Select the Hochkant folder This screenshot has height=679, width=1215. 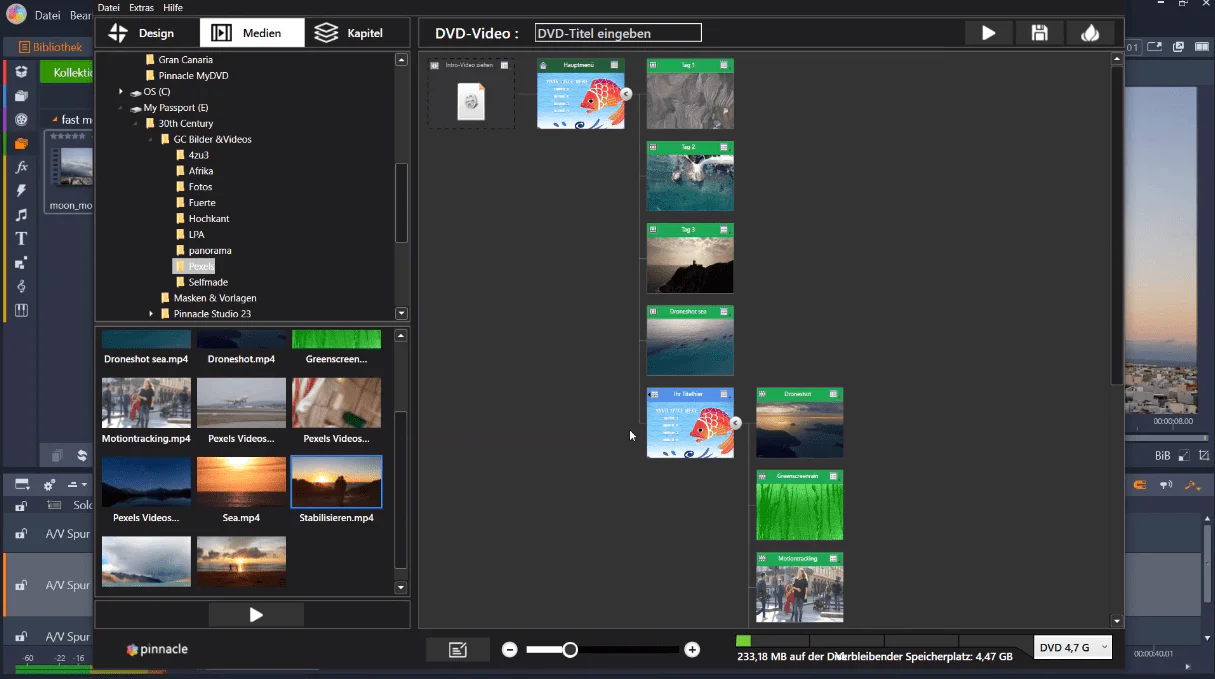202,219
